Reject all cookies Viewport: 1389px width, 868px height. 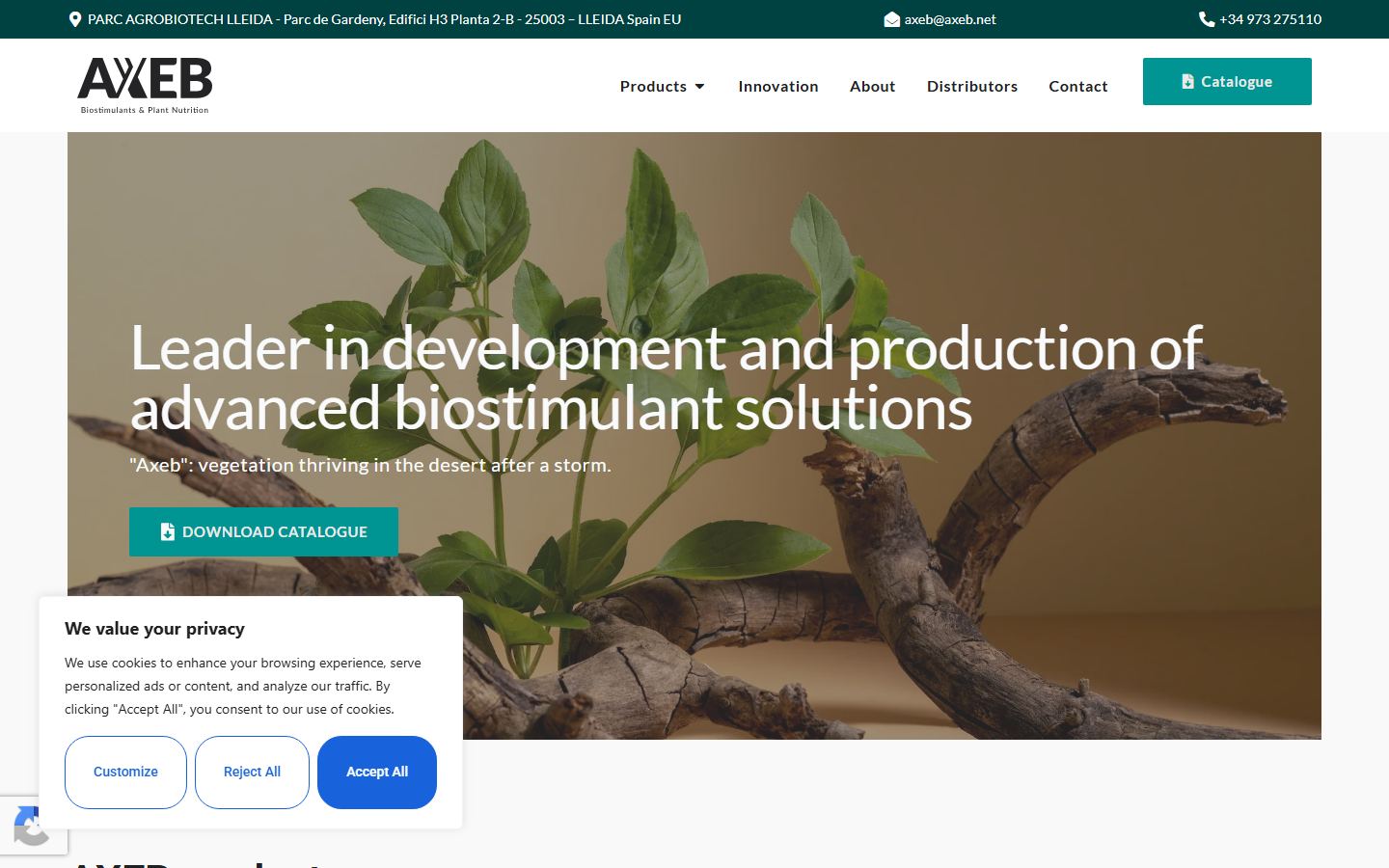(x=252, y=773)
